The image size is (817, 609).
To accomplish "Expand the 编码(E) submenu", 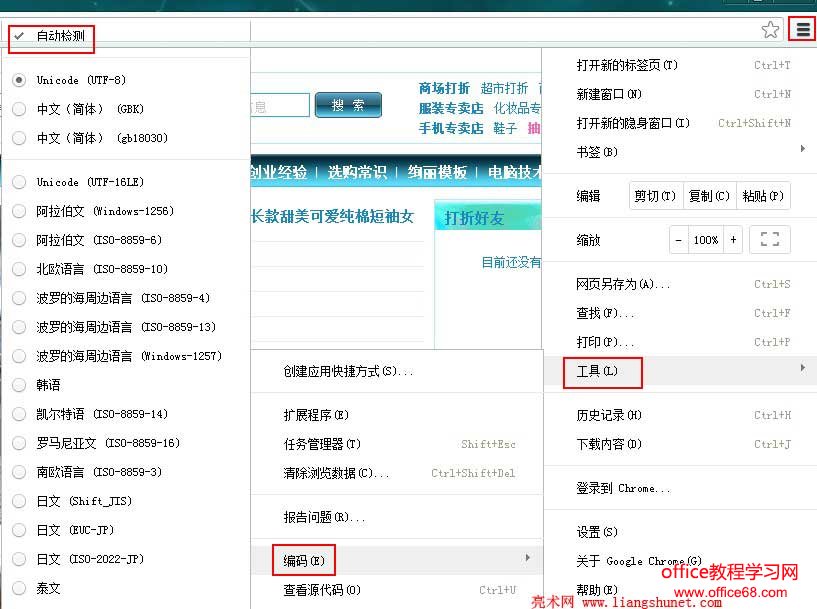I will pyautogui.click(x=303, y=560).
